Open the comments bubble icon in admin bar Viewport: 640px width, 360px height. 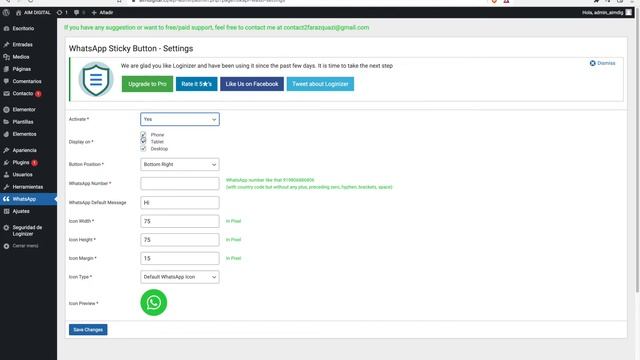(76, 13)
